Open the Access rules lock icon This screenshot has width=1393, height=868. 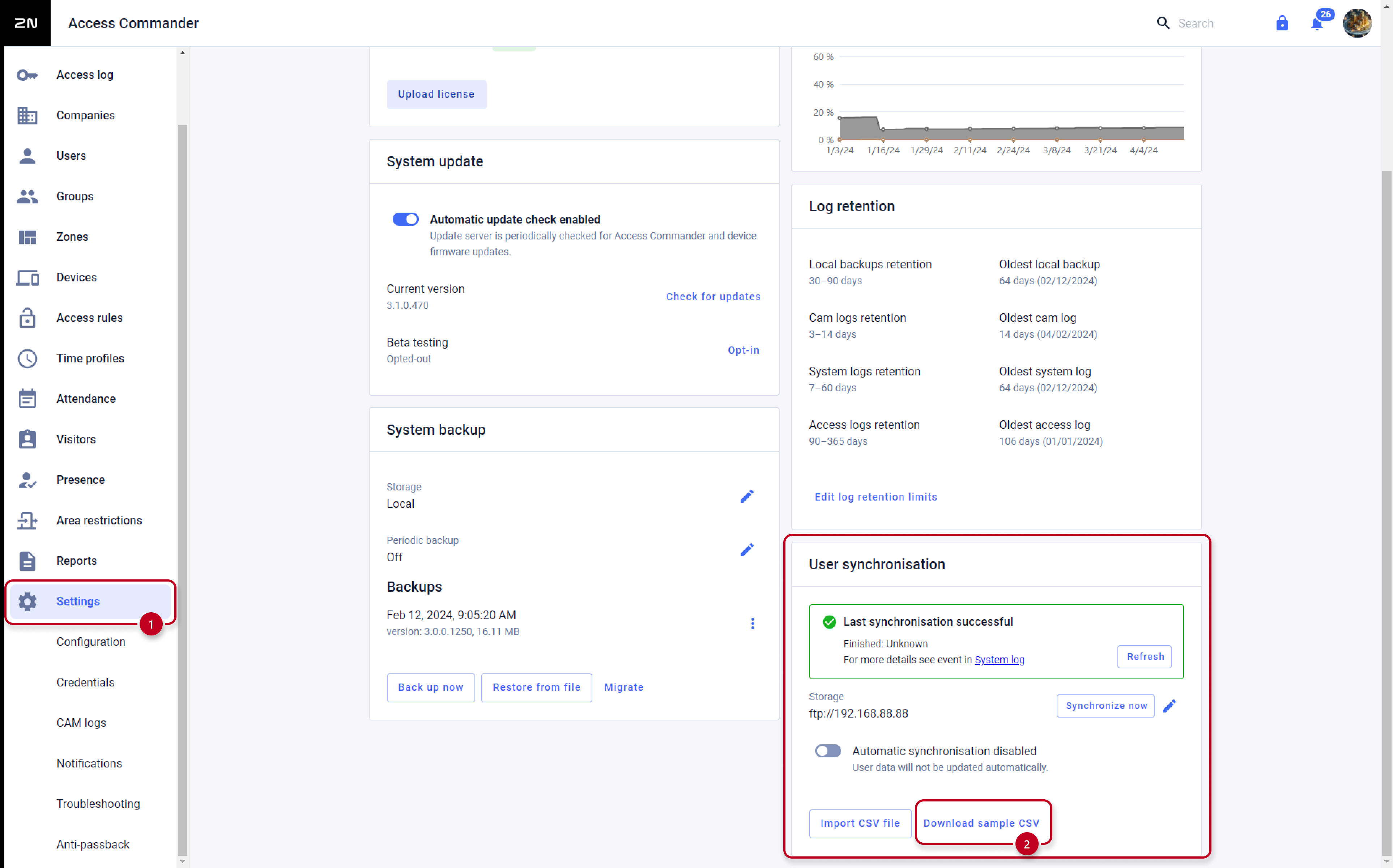tap(27, 318)
